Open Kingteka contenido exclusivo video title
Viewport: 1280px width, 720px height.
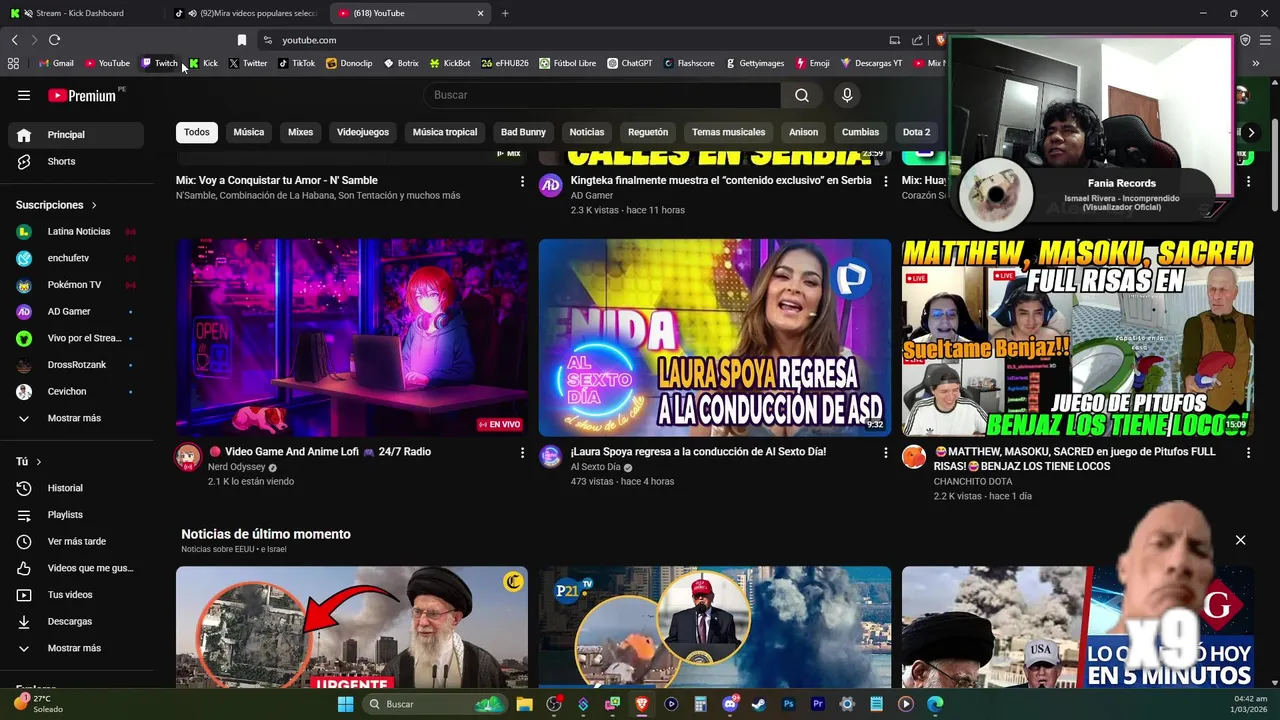click(x=721, y=181)
